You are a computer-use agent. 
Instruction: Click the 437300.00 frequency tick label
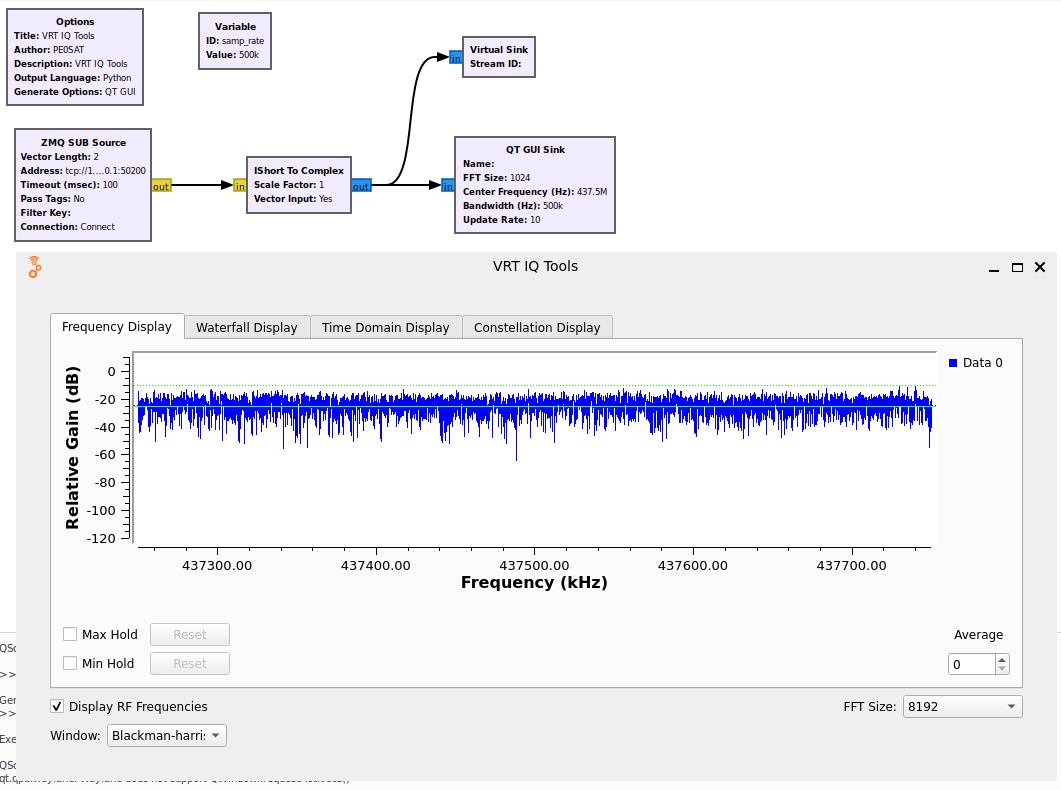217,565
